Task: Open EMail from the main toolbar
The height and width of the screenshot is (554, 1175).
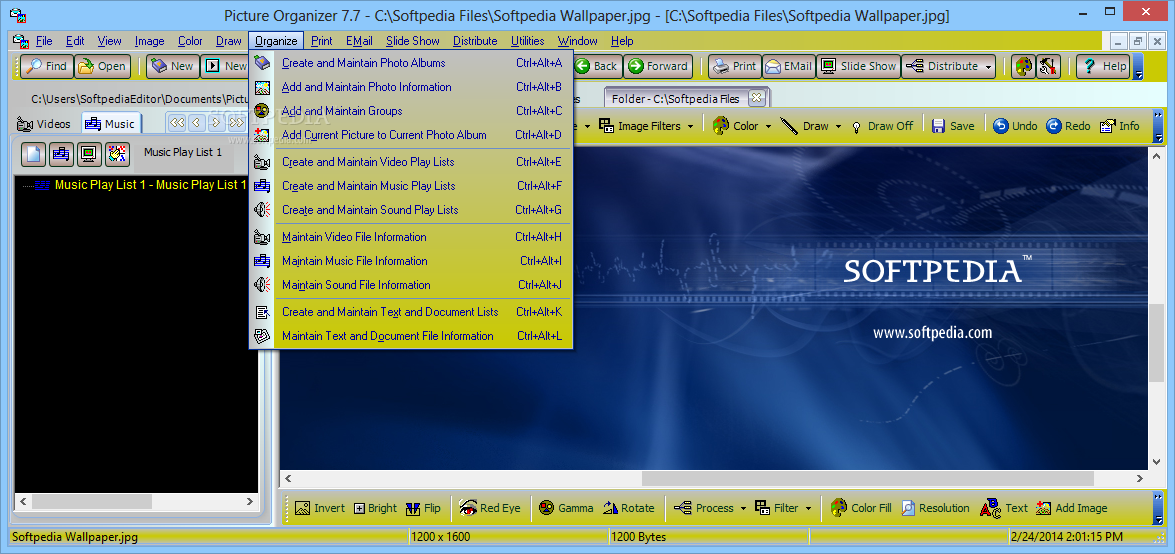Action: [788, 66]
